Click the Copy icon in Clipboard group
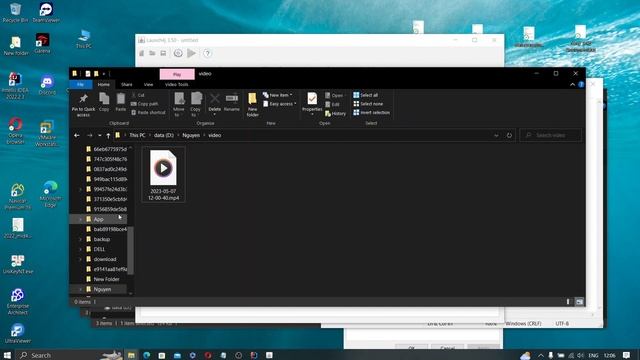This screenshot has width=640, height=360. 104,102
